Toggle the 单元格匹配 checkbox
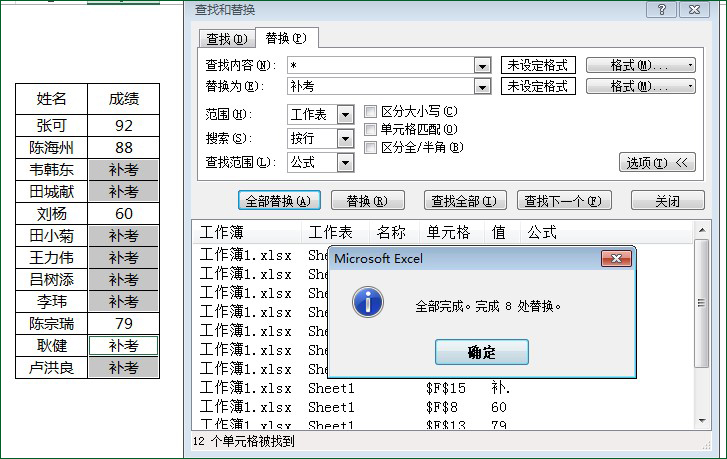Viewport: 727px width, 459px height. click(370, 129)
